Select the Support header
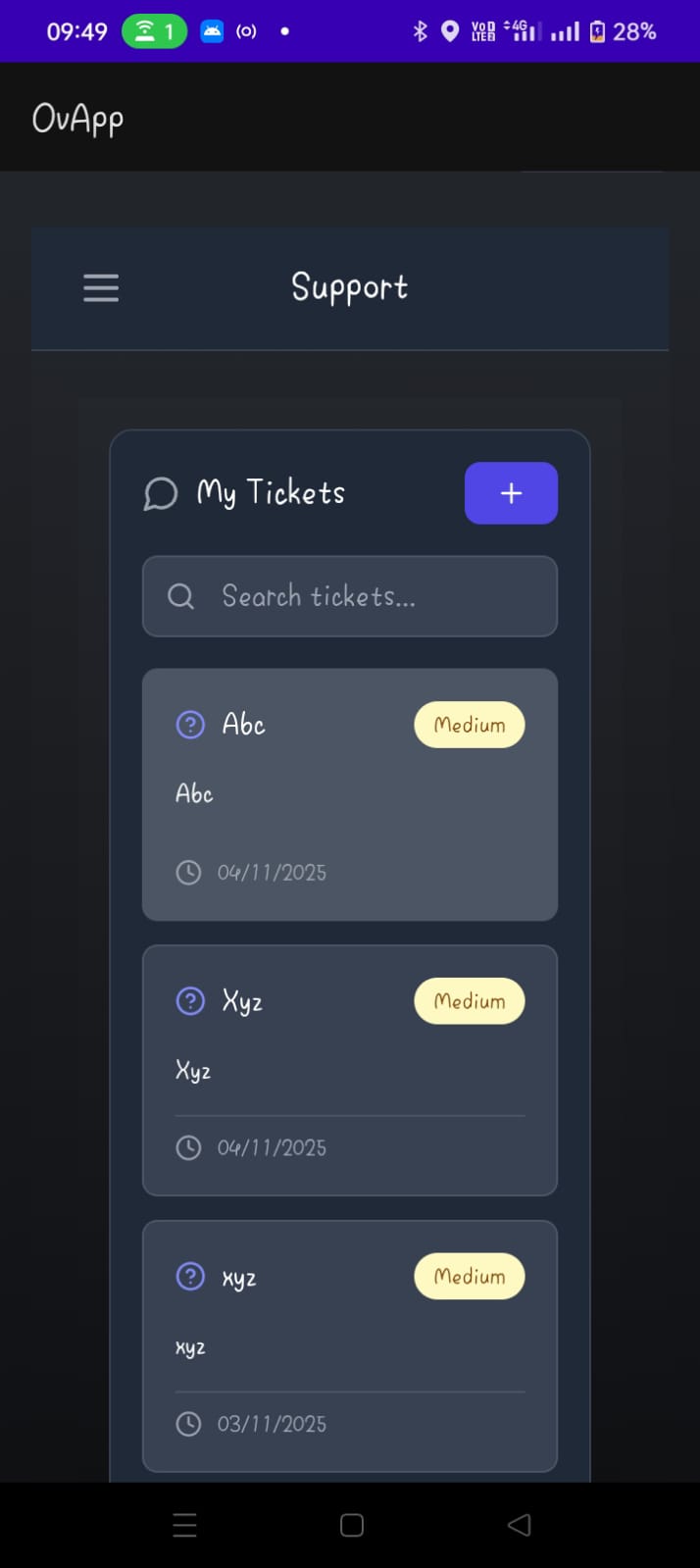The image size is (700, 1568). 349,287
